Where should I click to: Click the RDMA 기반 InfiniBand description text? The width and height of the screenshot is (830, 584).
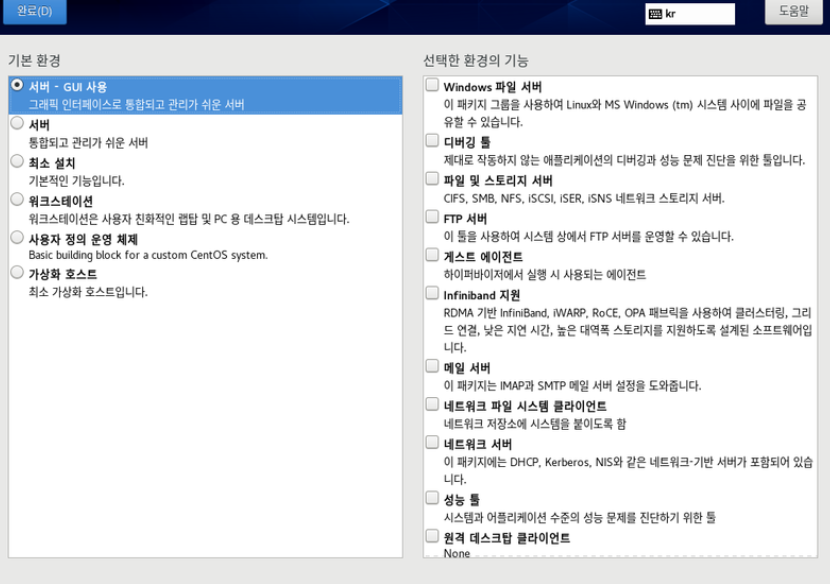tap(628, 330)
